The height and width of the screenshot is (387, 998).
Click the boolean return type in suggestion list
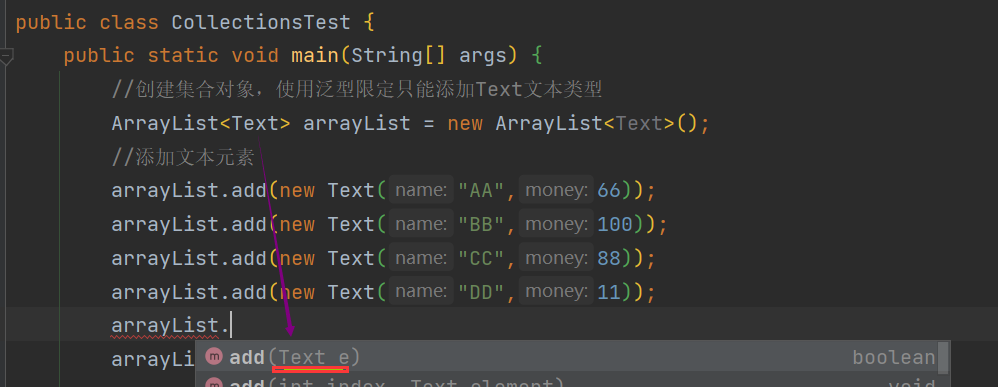point(894,358)
